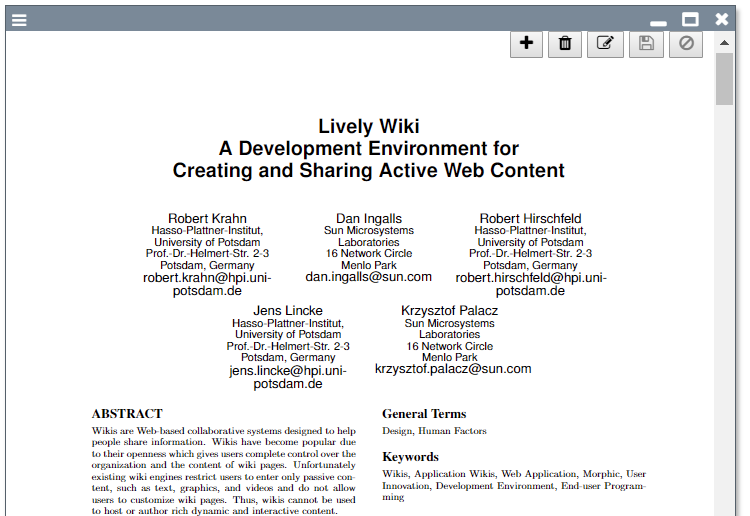The height and width of the screenshot is (516, 750).
Task: Click the cancel (circle-slash) button
Action: pyautogui.click(x=686, y=43)
